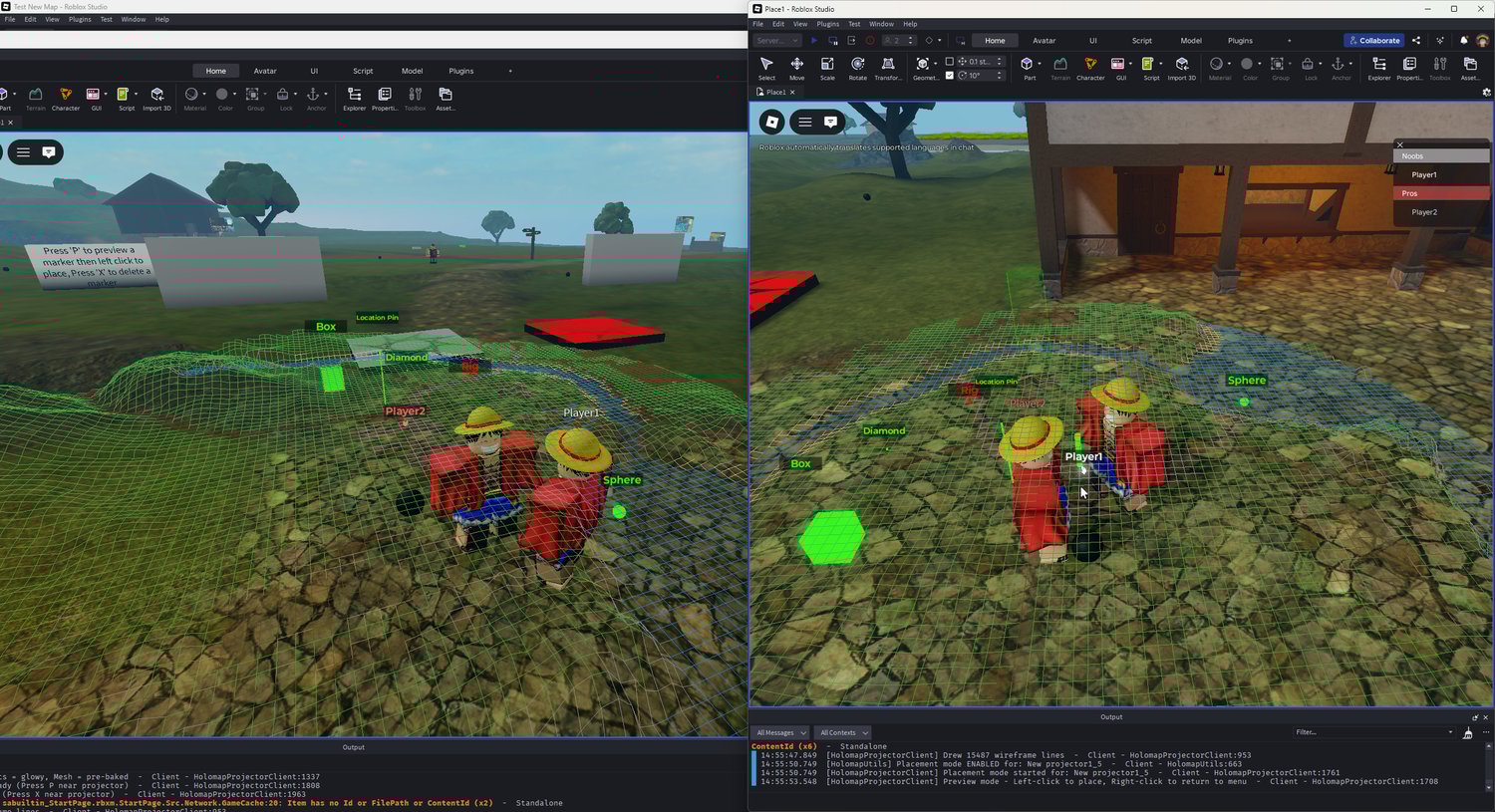Click the Filter field in Output panel
The height and width of the screenshot is (812, 1495).
coord(1373,732)
